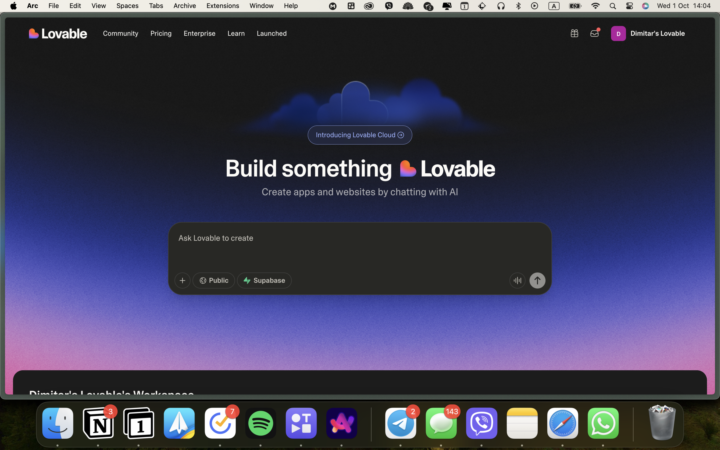
Task: Launch WhatsApp from the dock
Action: point(603,423)
